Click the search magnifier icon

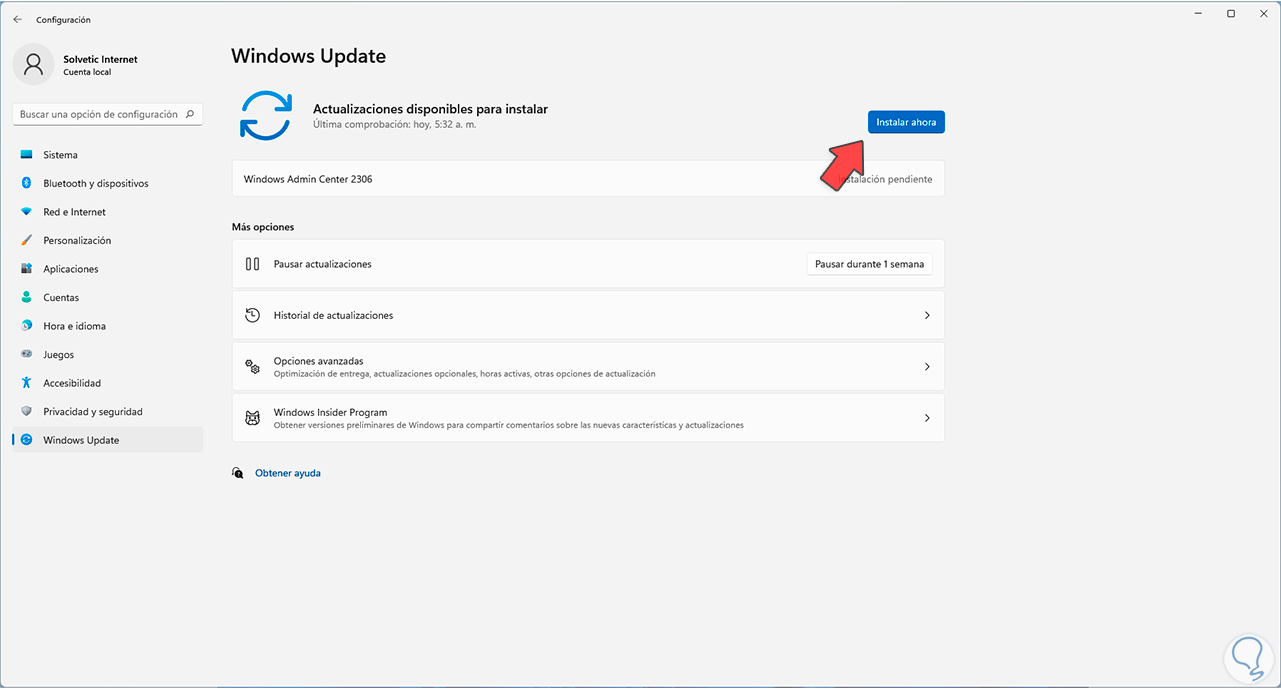tap(190, 114)
